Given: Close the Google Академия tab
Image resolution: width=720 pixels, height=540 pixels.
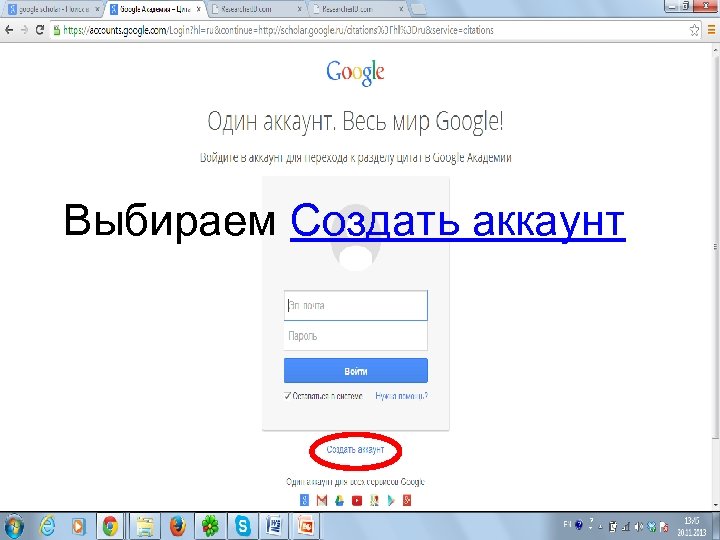Looking at the screenshot, I should 199,9.
